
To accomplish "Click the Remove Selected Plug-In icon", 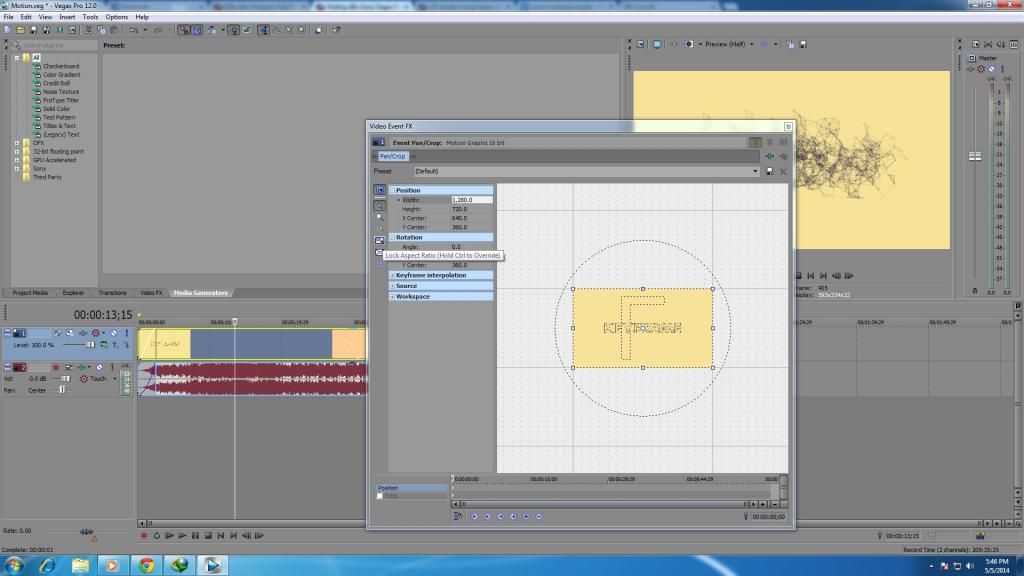I will tap(783, 156).
